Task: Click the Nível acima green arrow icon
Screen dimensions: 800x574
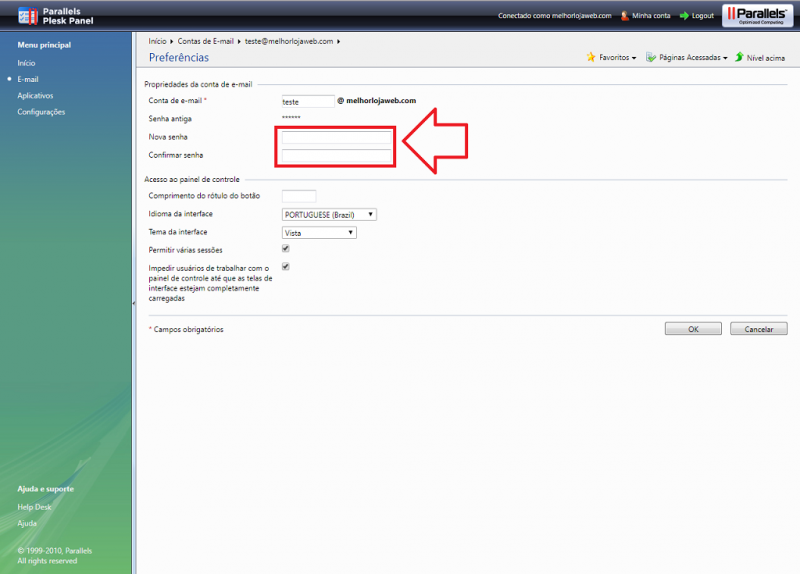Action: (739, 57)
